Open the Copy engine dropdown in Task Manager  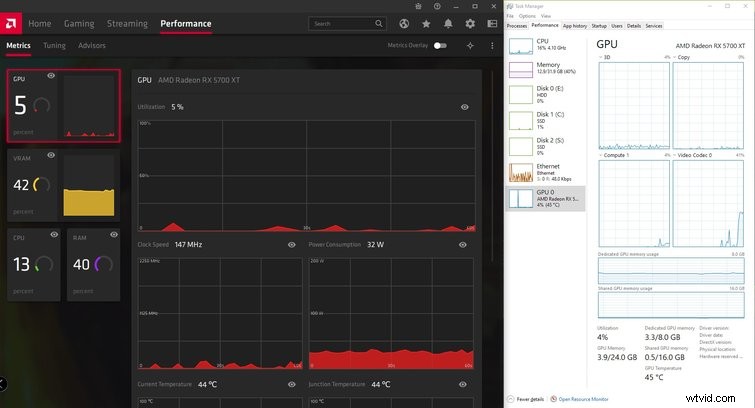675,57
